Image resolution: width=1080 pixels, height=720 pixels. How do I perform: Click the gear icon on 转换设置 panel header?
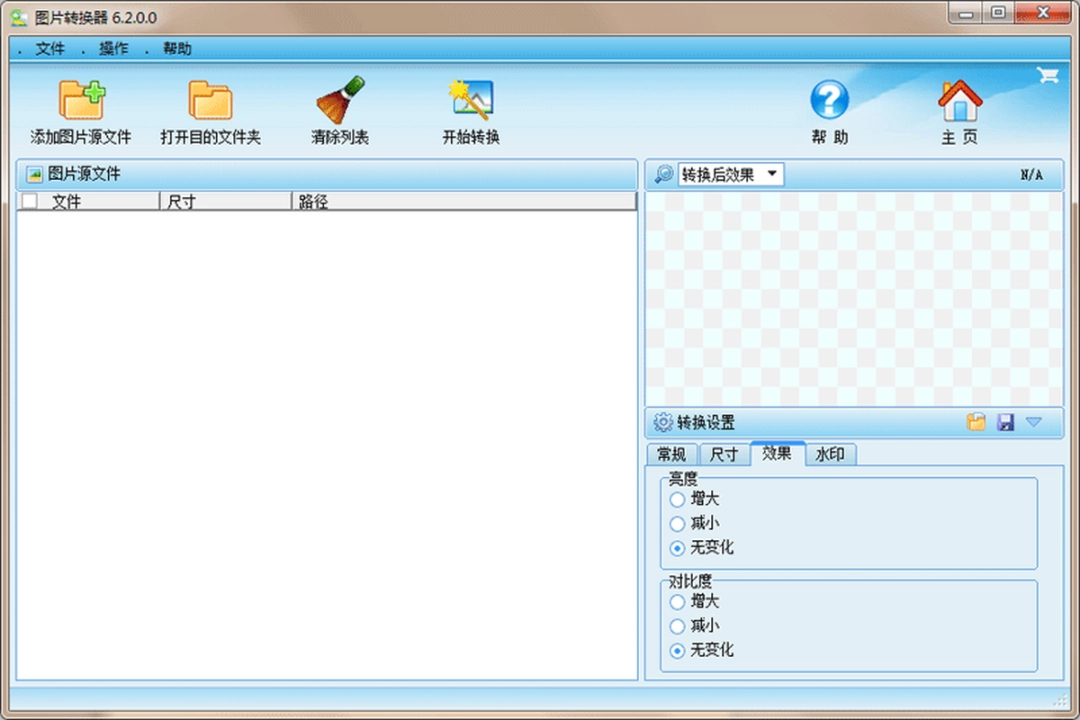[x=661, y=422]
